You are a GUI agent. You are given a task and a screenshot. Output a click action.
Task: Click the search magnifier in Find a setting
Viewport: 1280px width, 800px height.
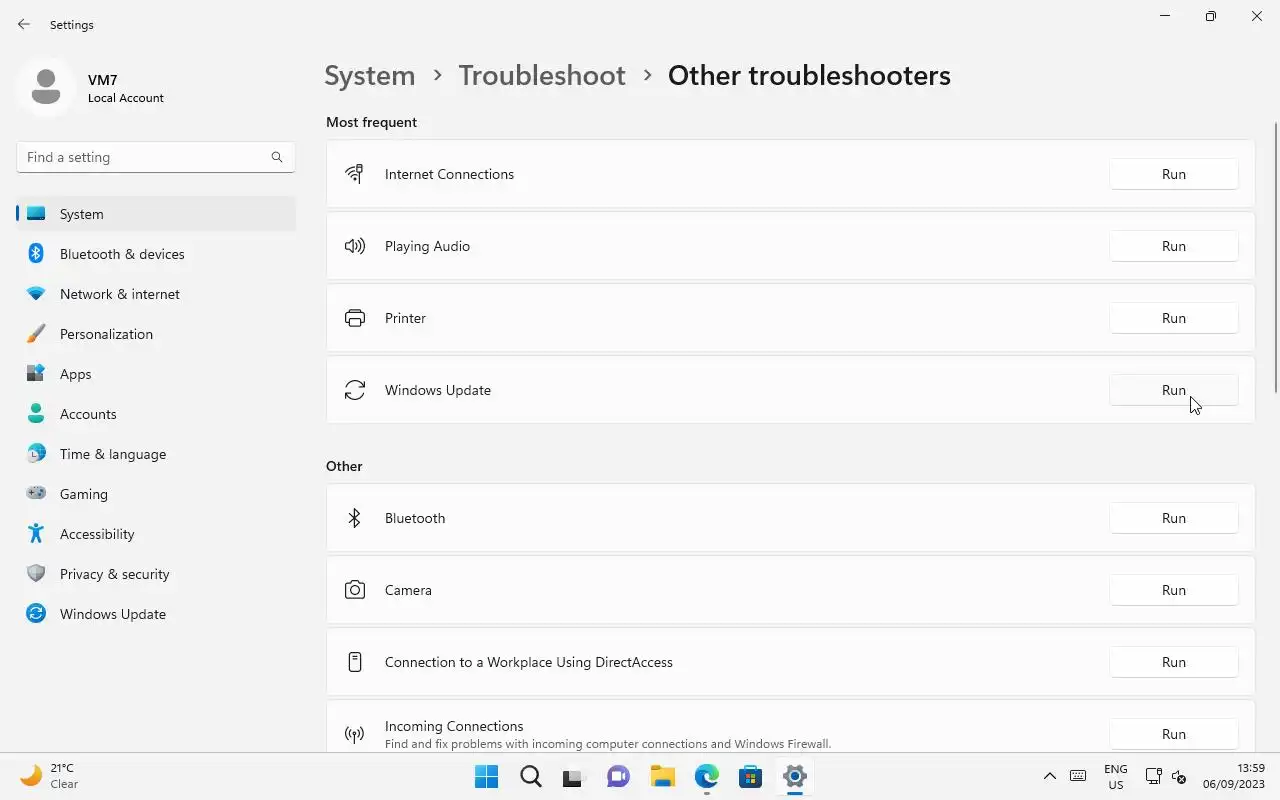277,157
